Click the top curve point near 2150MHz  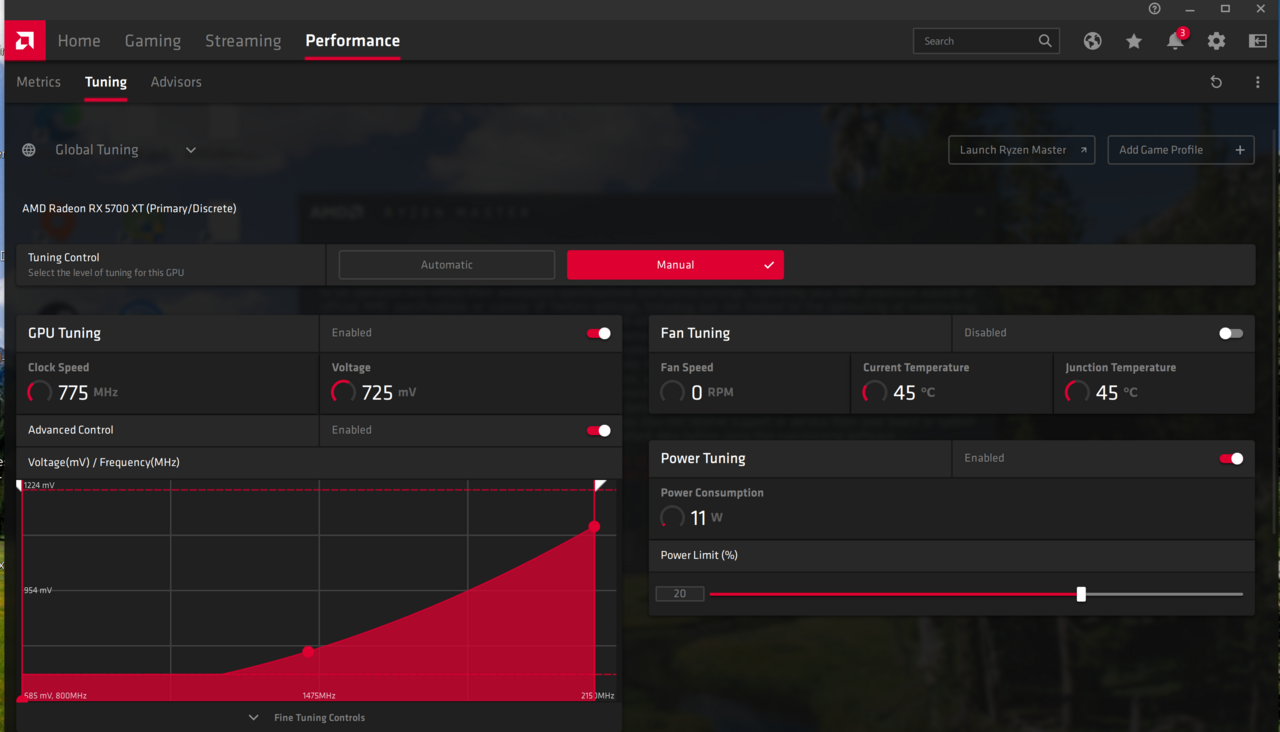click(x=594, y=526)
